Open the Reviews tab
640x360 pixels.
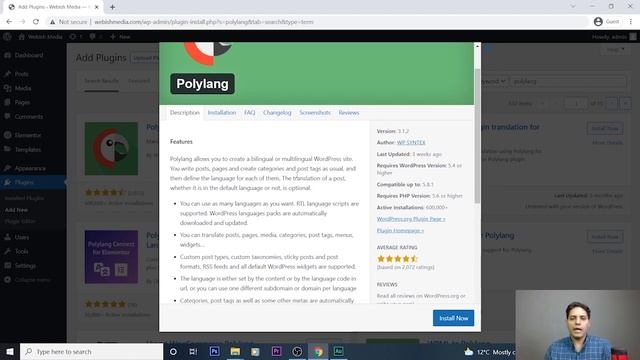349,113
